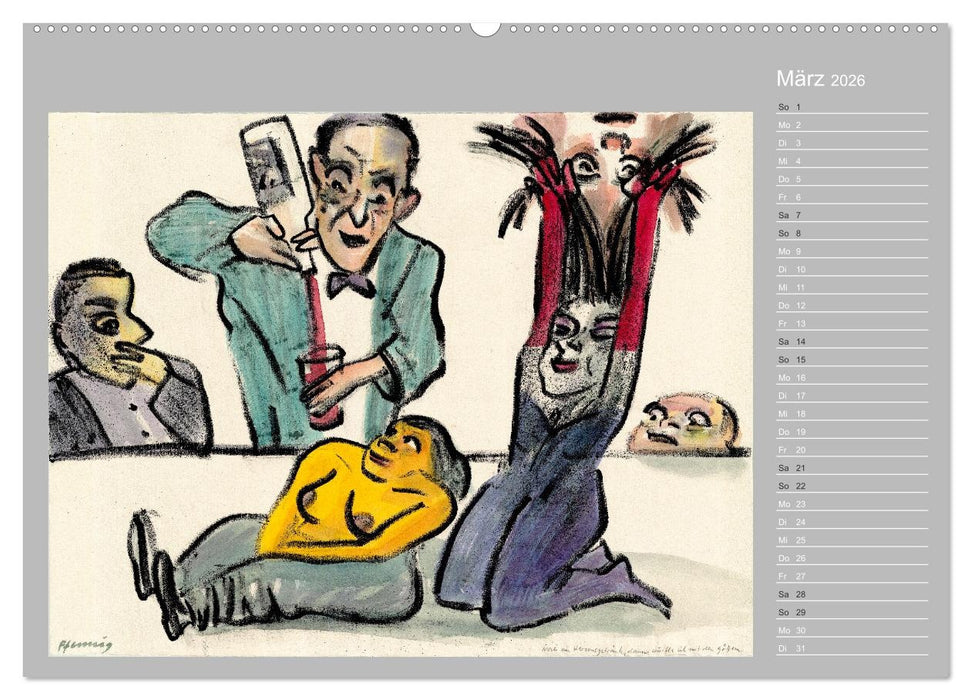Select the Mi 4 date row
Screen dimensions: 971x700
(790, 160)
